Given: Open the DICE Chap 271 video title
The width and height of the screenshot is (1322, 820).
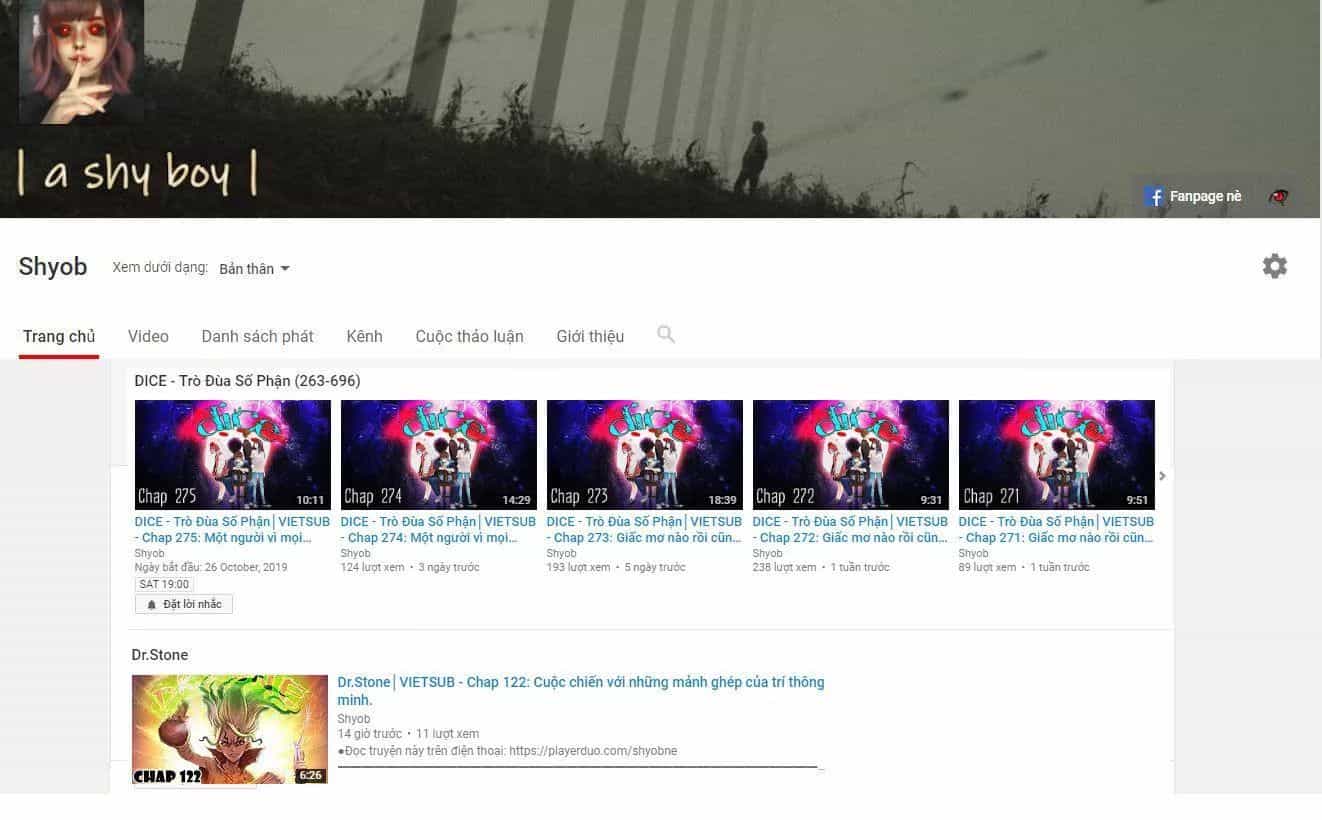Looking at the screenshot, I should pyautogui.click(x=1056, y=529).
